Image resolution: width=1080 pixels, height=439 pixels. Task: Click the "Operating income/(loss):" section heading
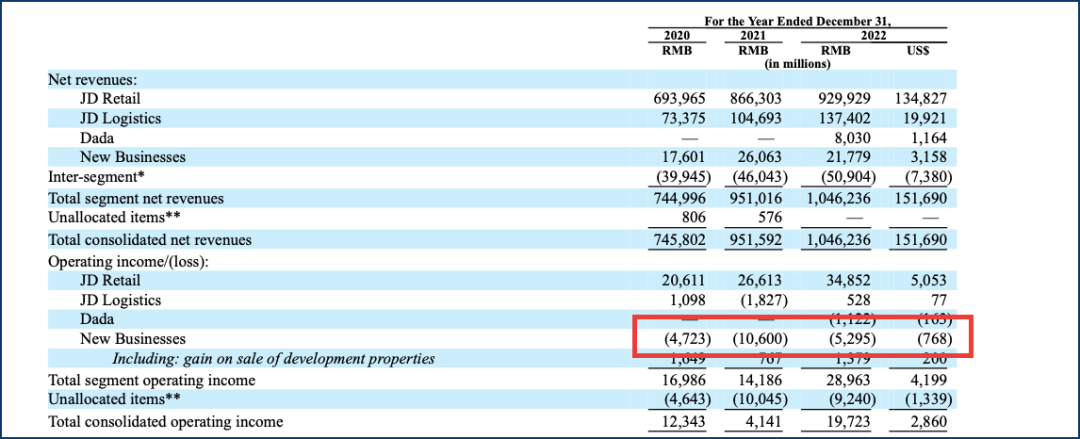(128, 260)
